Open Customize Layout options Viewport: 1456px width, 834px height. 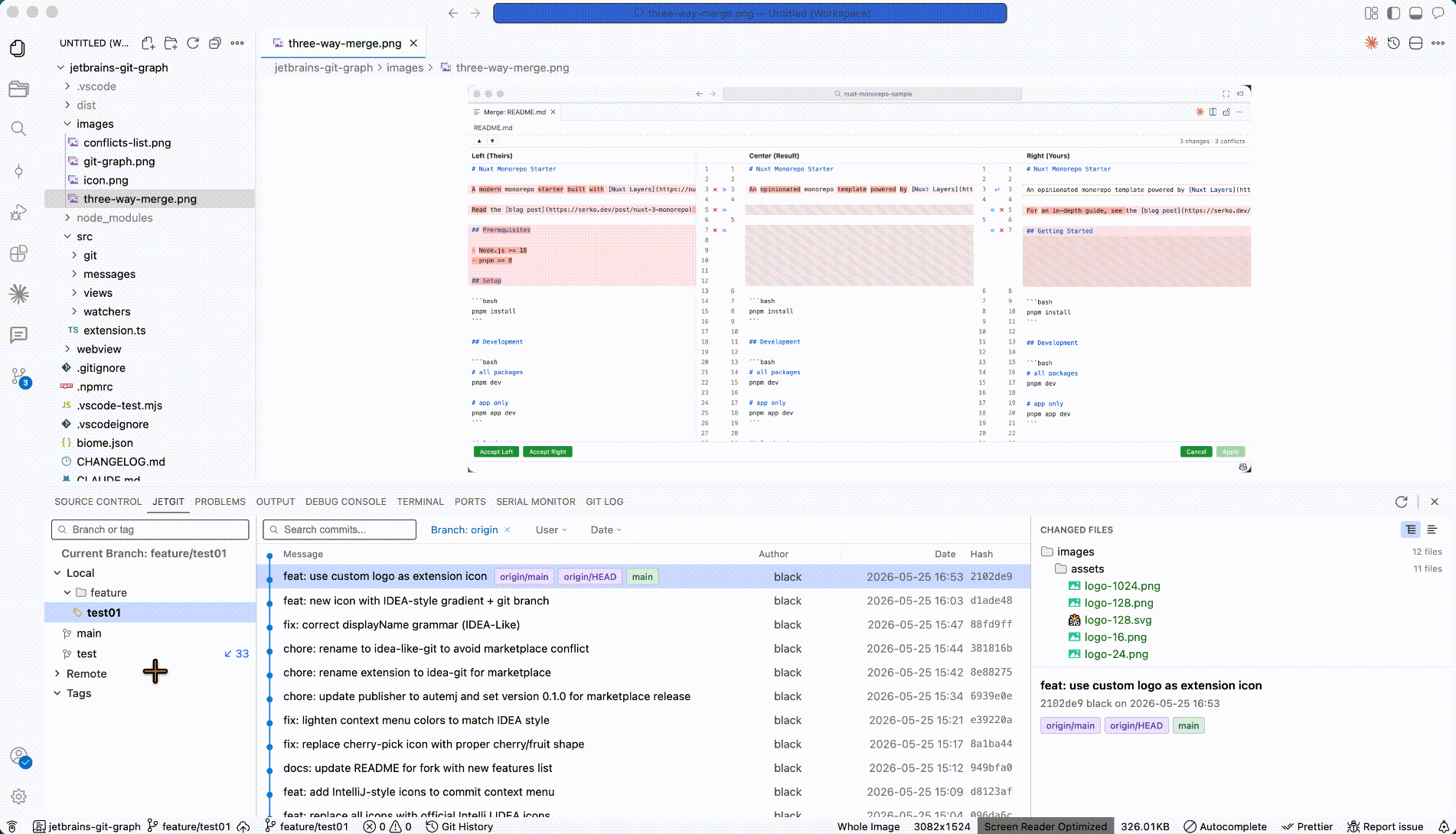coord(1371,13)
